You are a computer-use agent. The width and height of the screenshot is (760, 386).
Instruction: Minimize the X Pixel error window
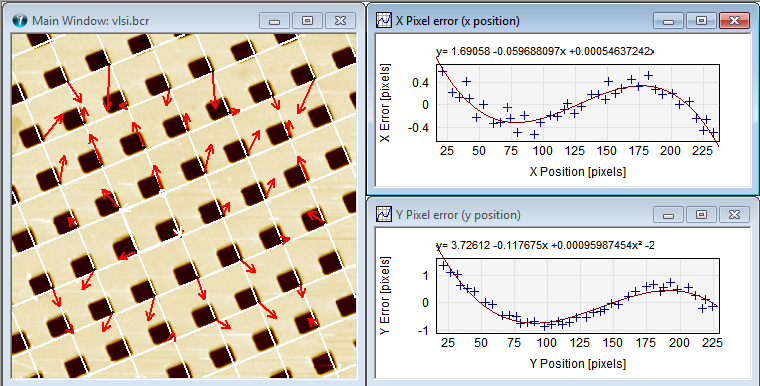[x=668, y=21]
